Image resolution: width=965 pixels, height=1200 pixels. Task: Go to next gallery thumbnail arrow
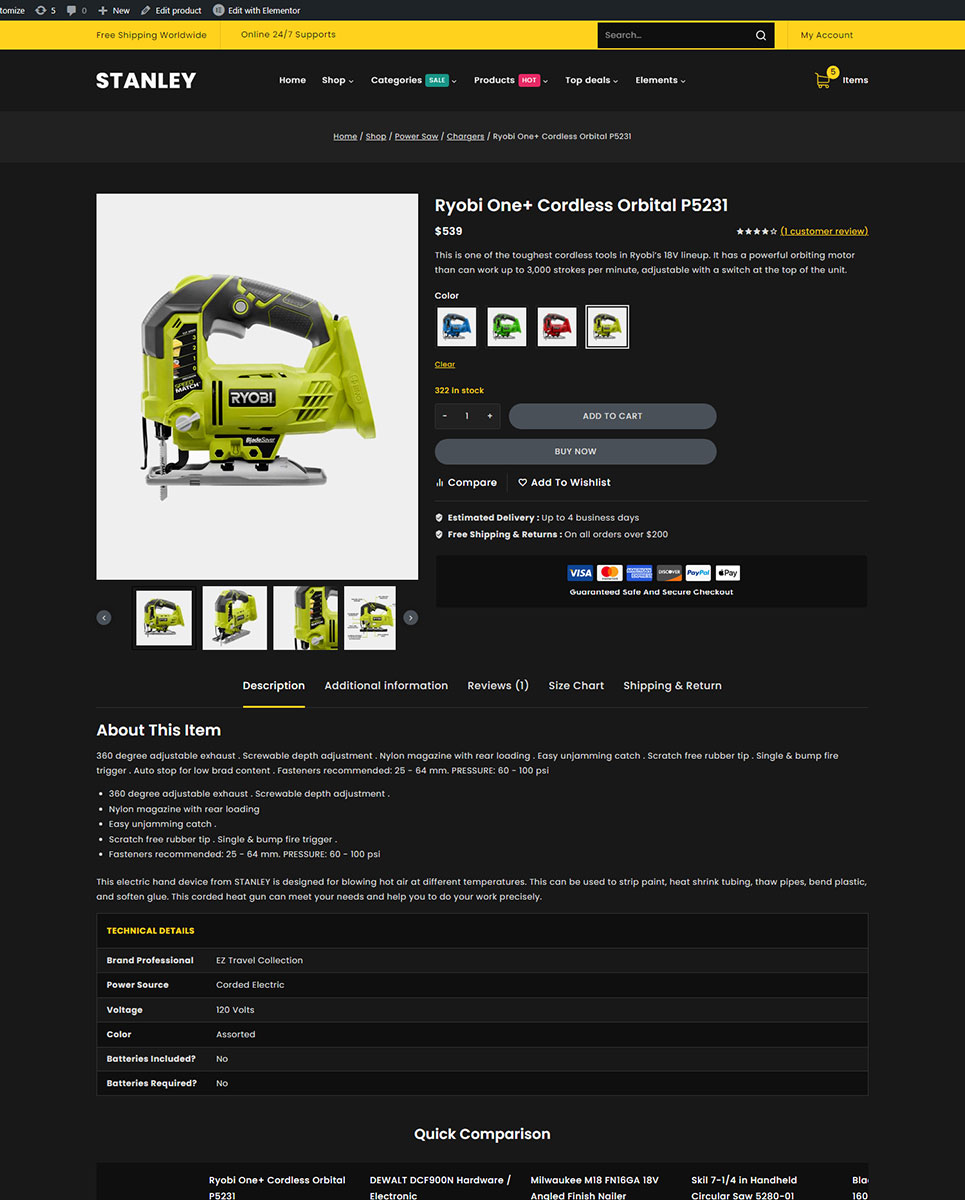tap(410, 618)
